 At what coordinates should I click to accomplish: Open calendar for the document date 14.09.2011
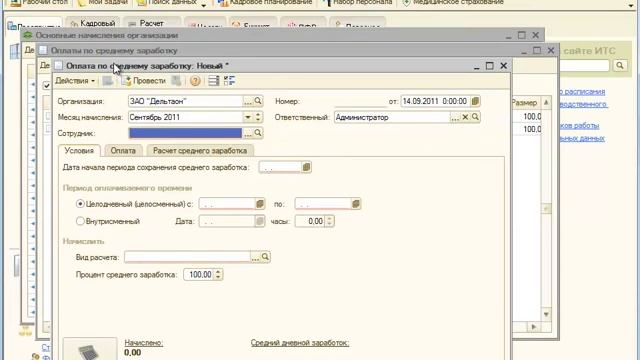pos(475,101)
